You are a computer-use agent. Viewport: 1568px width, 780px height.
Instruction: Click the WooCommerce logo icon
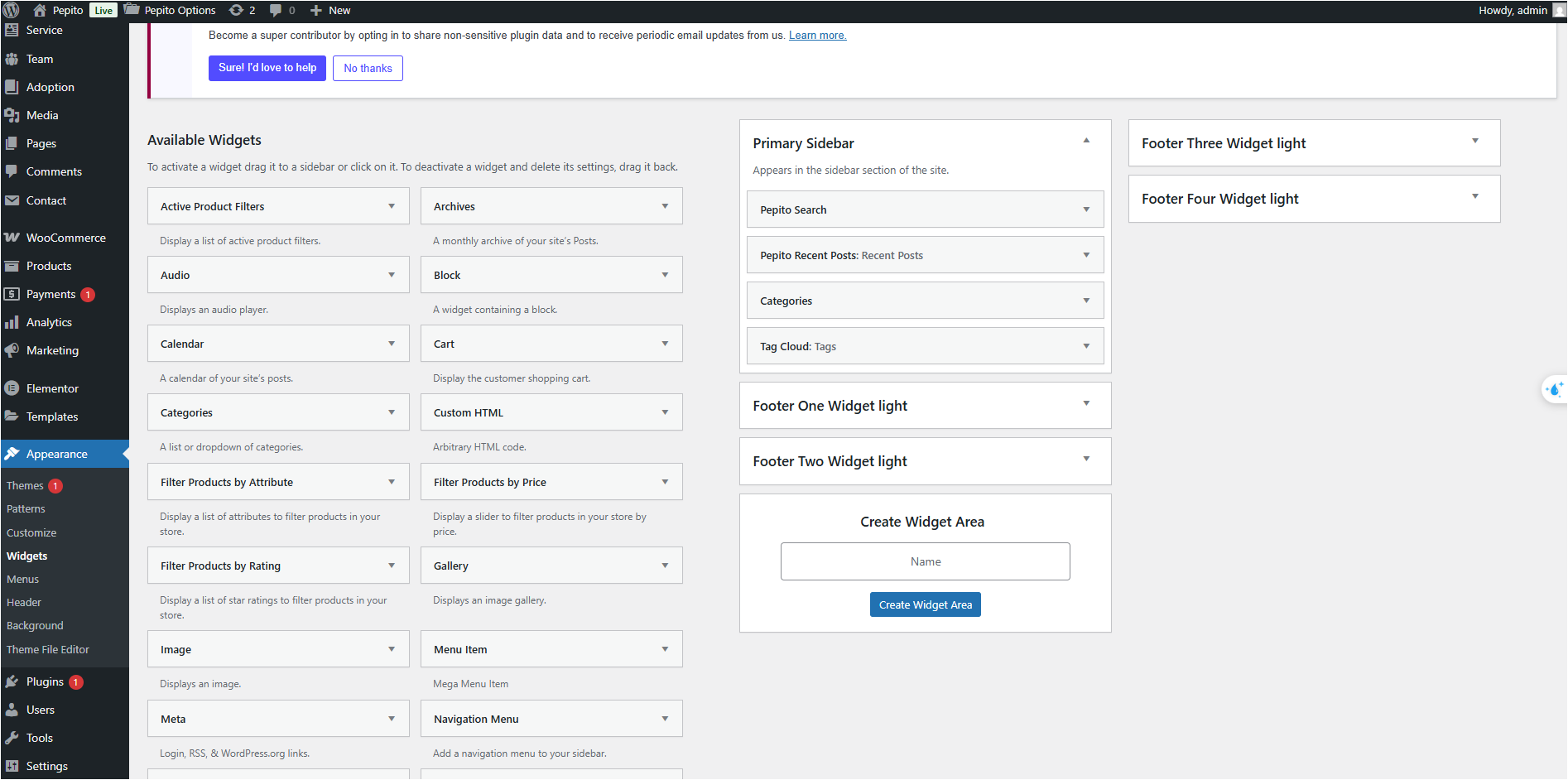tap(12, 238)
